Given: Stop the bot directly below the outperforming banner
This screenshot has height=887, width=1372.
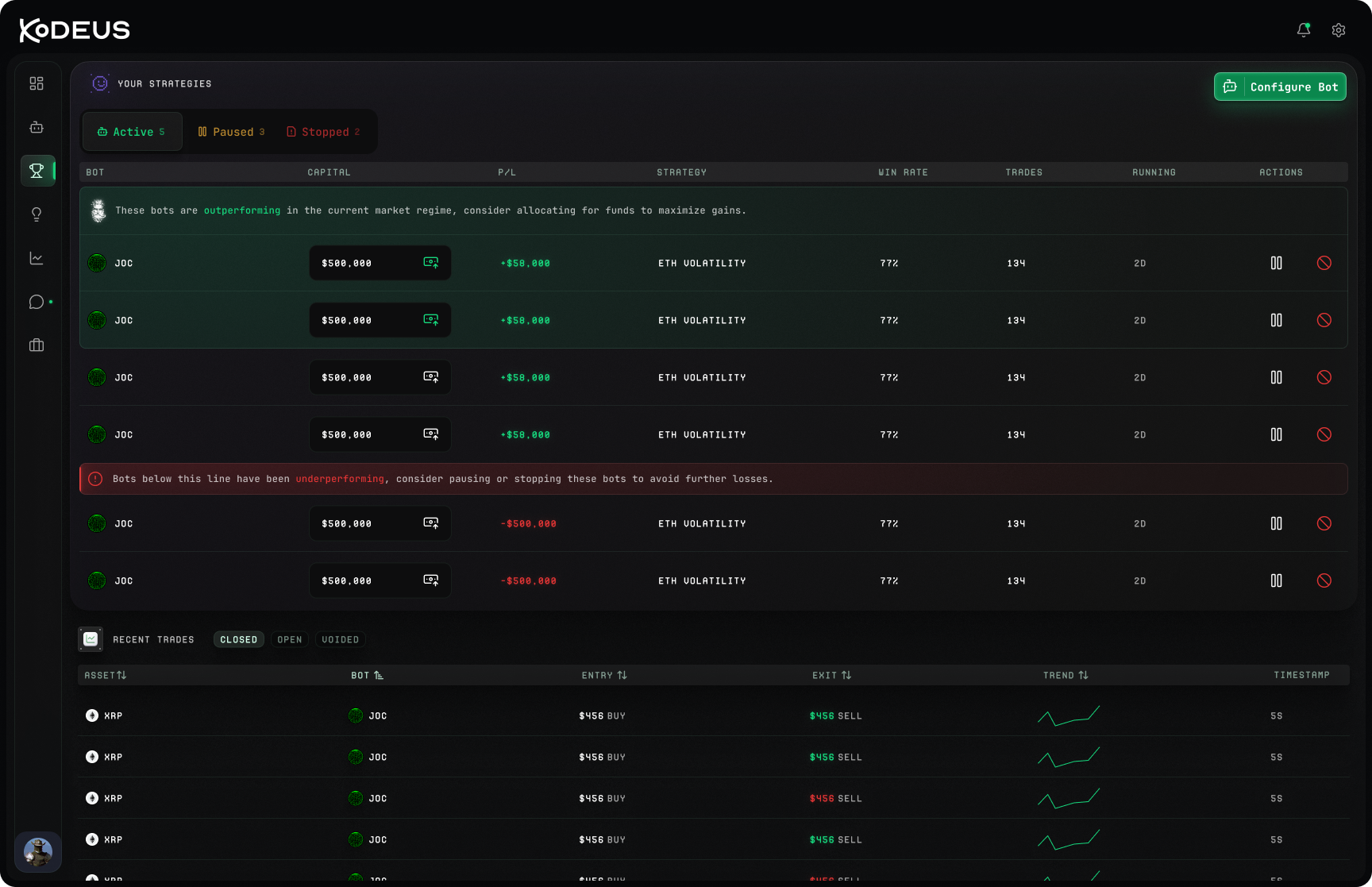Looking at the screenshot, I should [1324, 263].
